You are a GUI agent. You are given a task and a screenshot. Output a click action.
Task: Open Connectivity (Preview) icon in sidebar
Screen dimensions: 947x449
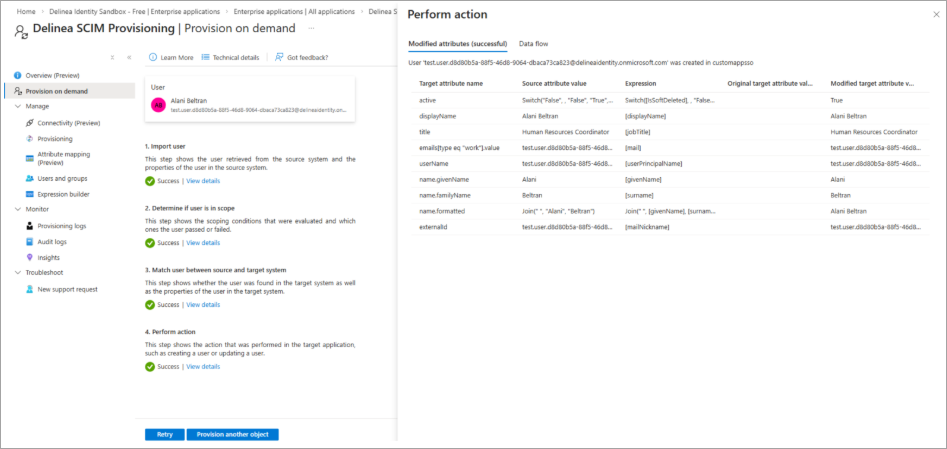(29, 122)
